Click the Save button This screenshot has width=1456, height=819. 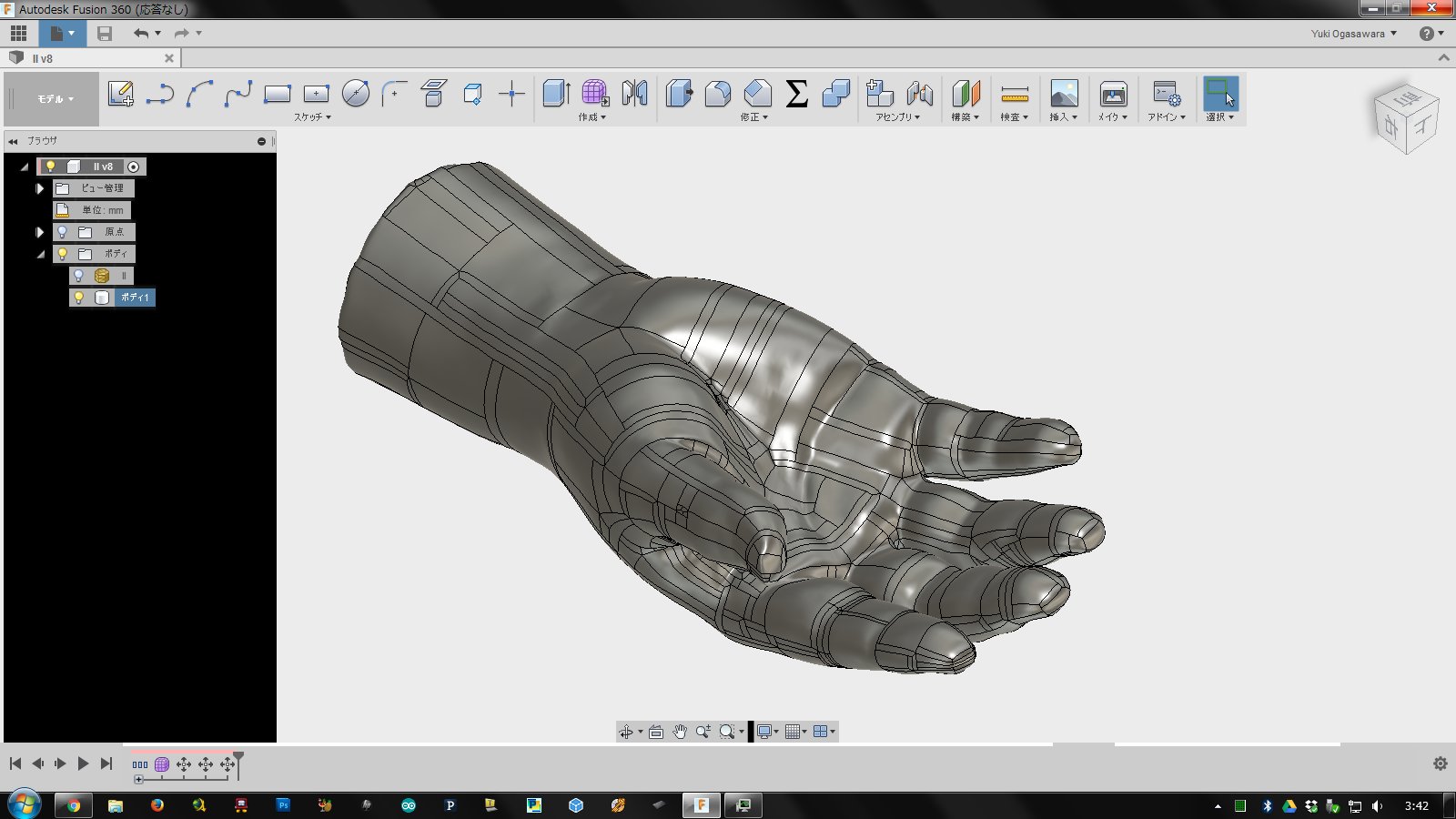105,34
